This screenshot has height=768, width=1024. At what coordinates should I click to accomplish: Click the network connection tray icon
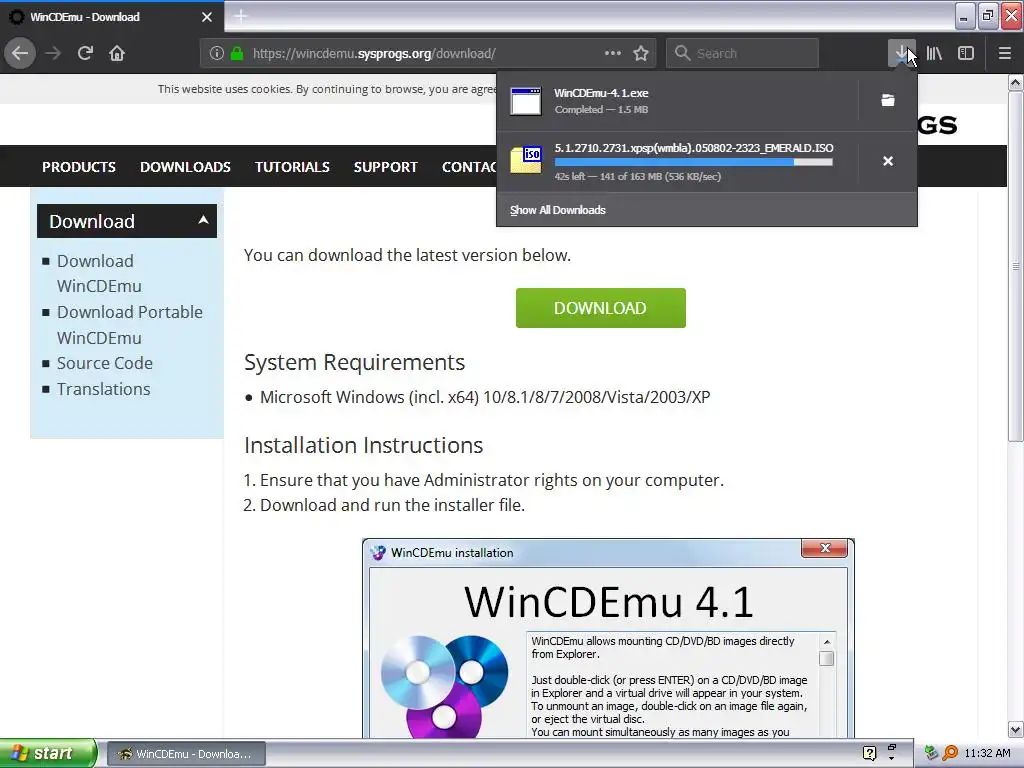pyautogui.click(x=931, y=753)
